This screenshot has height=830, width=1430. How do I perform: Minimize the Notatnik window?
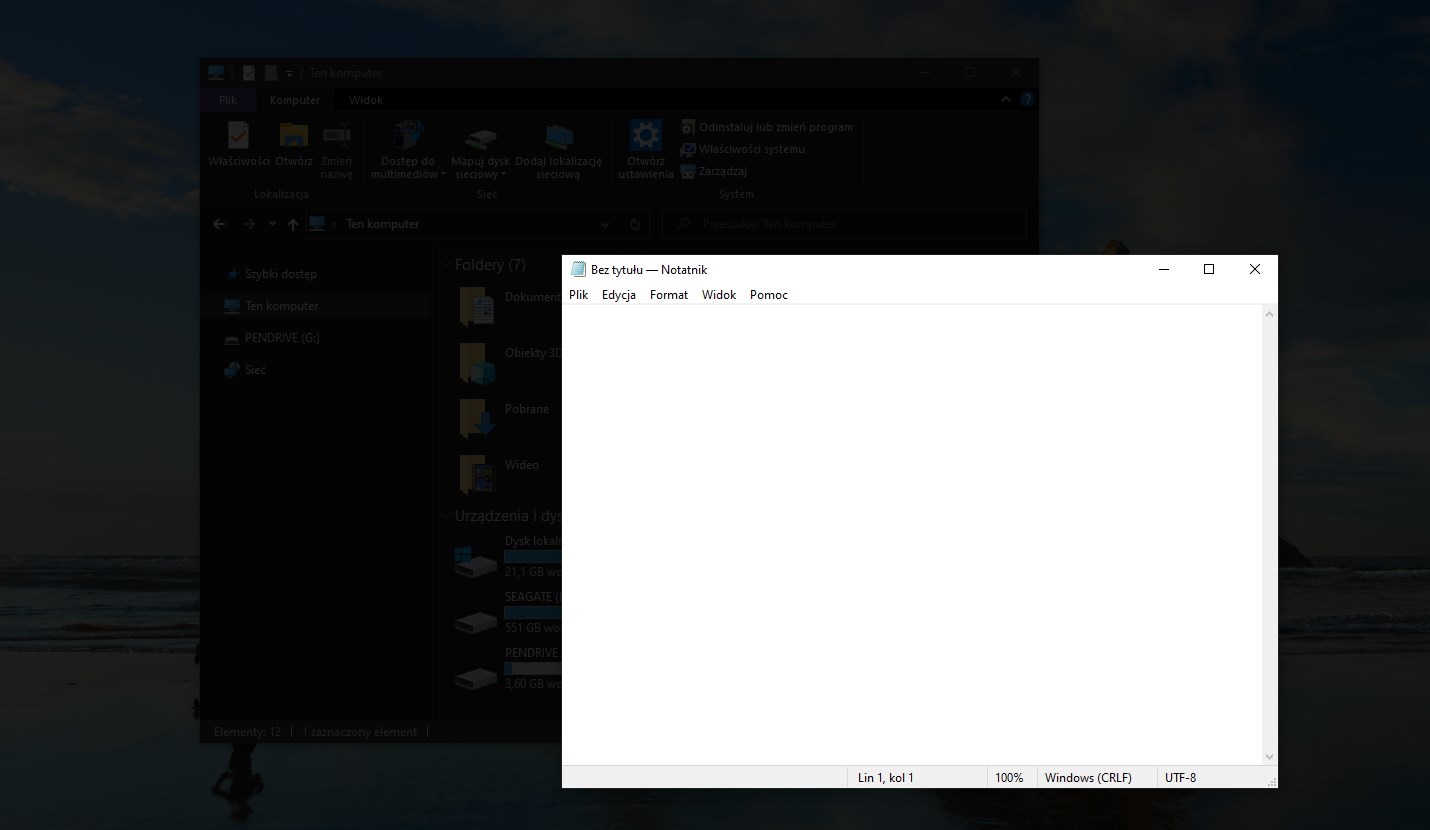tap(1163, 269)
